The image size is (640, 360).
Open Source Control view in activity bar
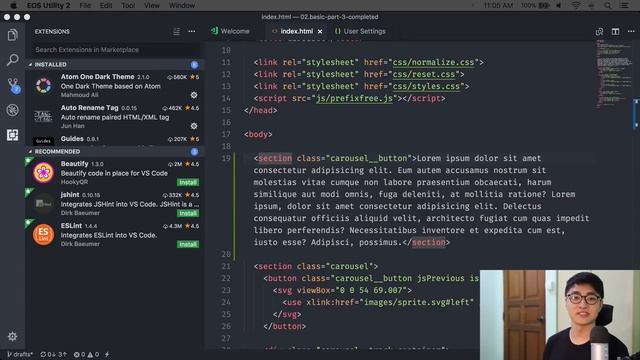[13, 85]
